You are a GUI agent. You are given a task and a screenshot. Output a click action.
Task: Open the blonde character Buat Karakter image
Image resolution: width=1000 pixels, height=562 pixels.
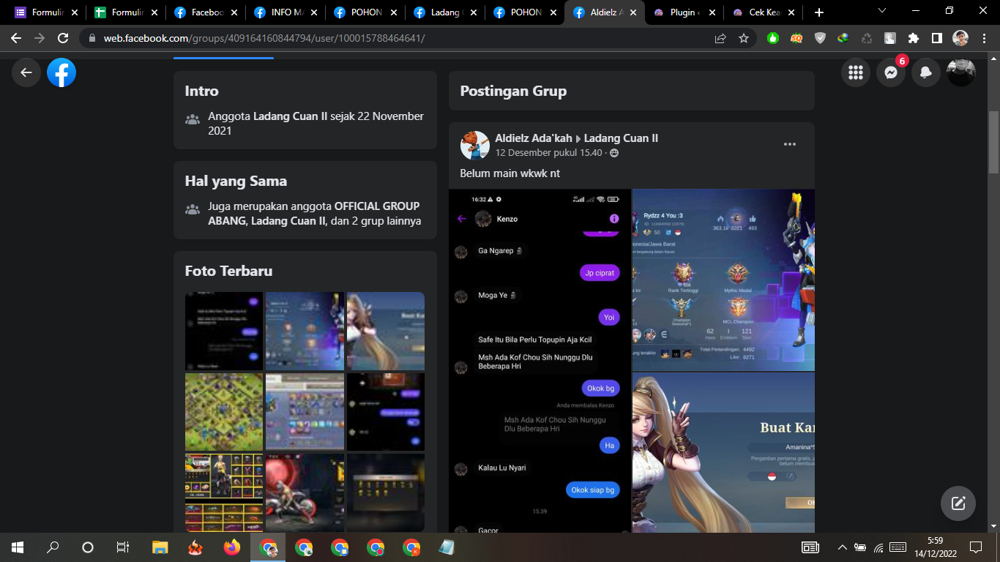(x=723, y=452)
